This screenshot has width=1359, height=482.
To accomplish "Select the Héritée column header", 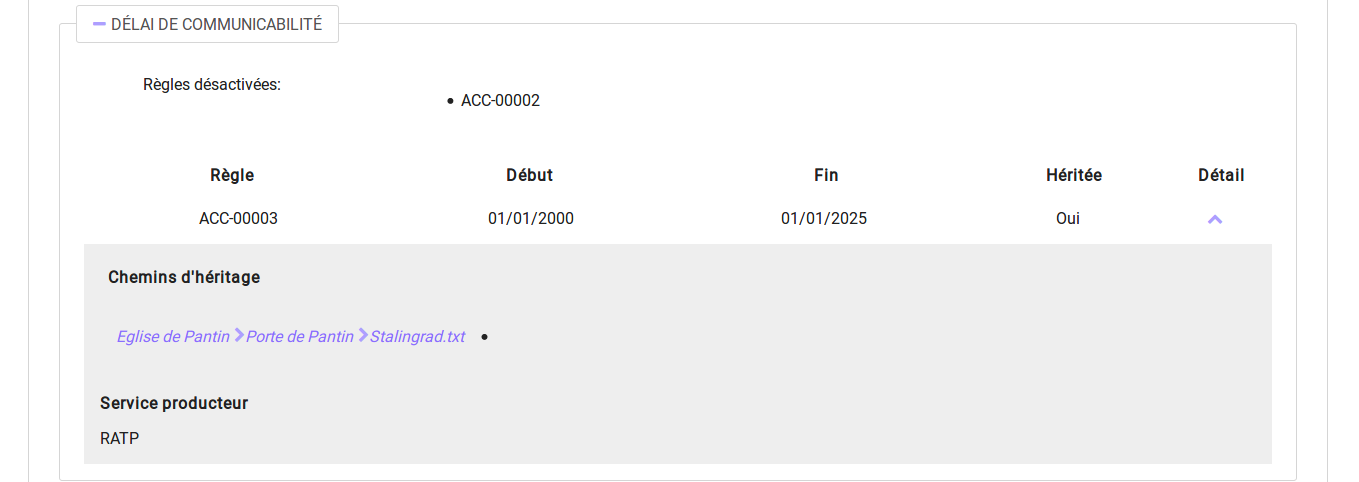I will (x=1074, y=175).
